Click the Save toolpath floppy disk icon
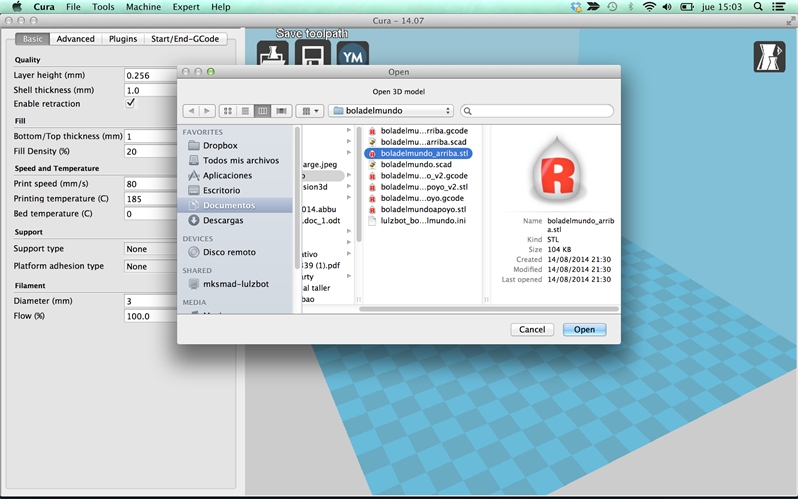 click(312, 57)
